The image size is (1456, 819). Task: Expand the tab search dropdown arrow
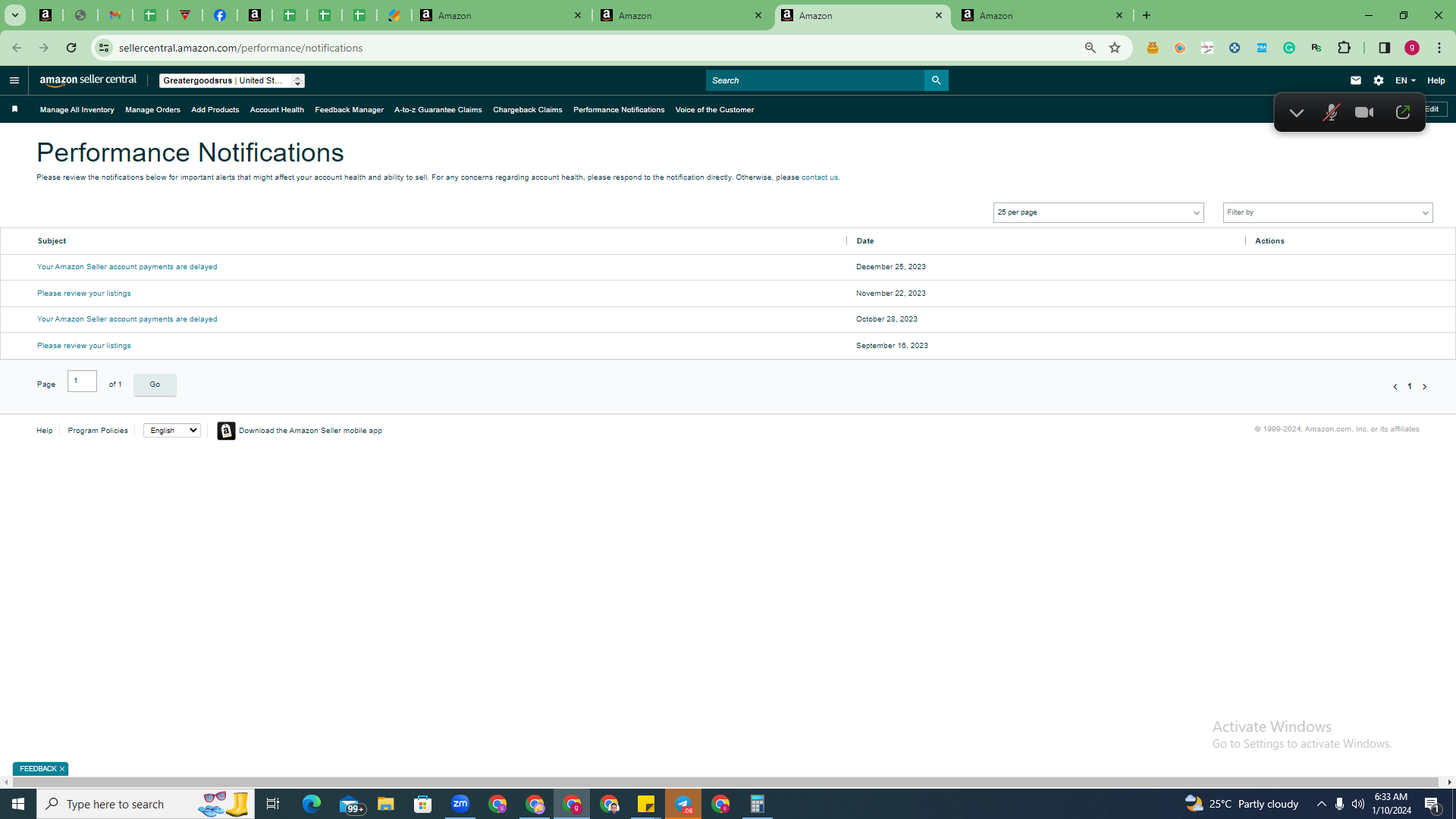coord(14,15)
